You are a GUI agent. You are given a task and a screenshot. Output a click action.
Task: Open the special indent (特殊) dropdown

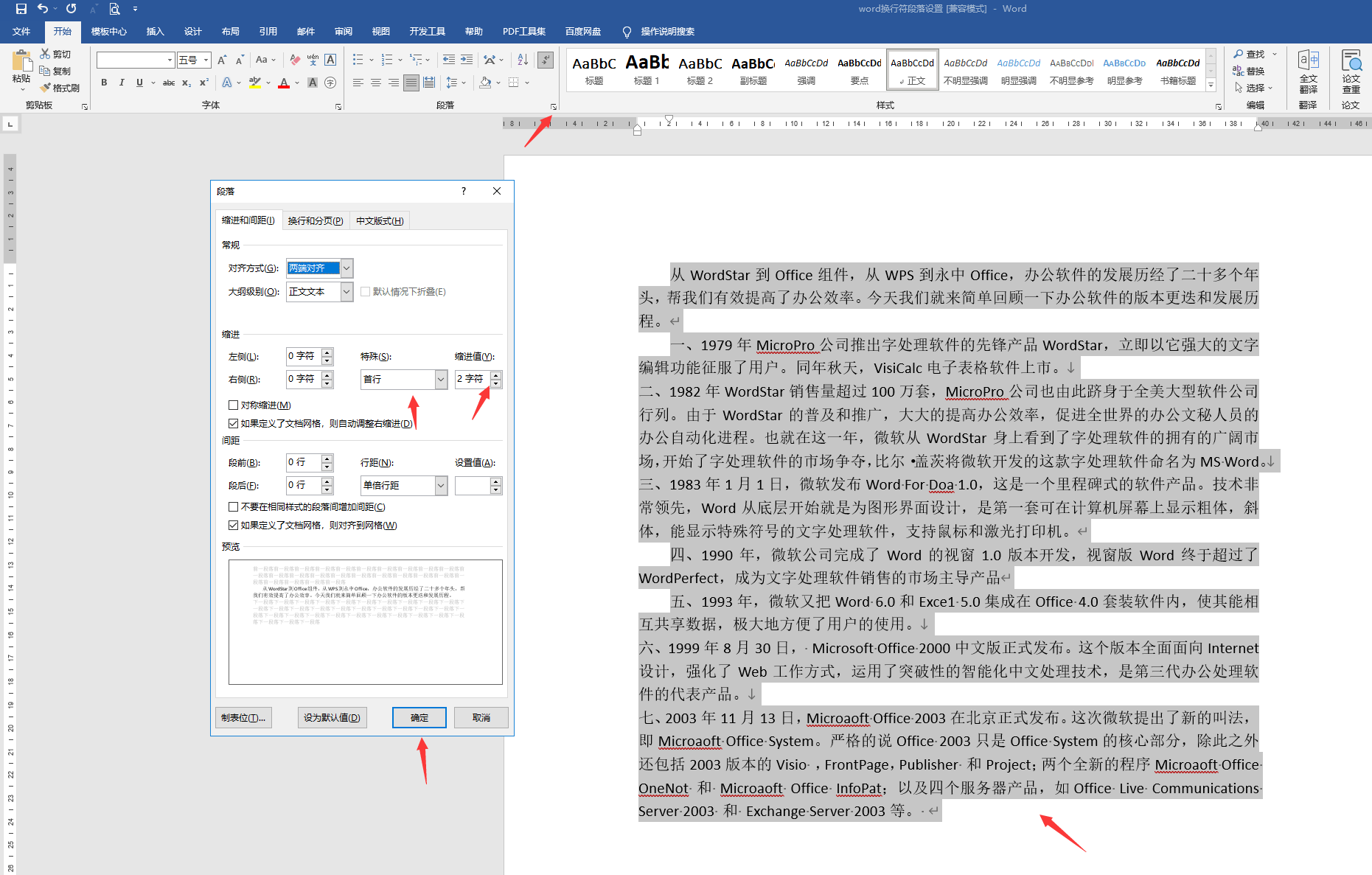coord(441,380)
